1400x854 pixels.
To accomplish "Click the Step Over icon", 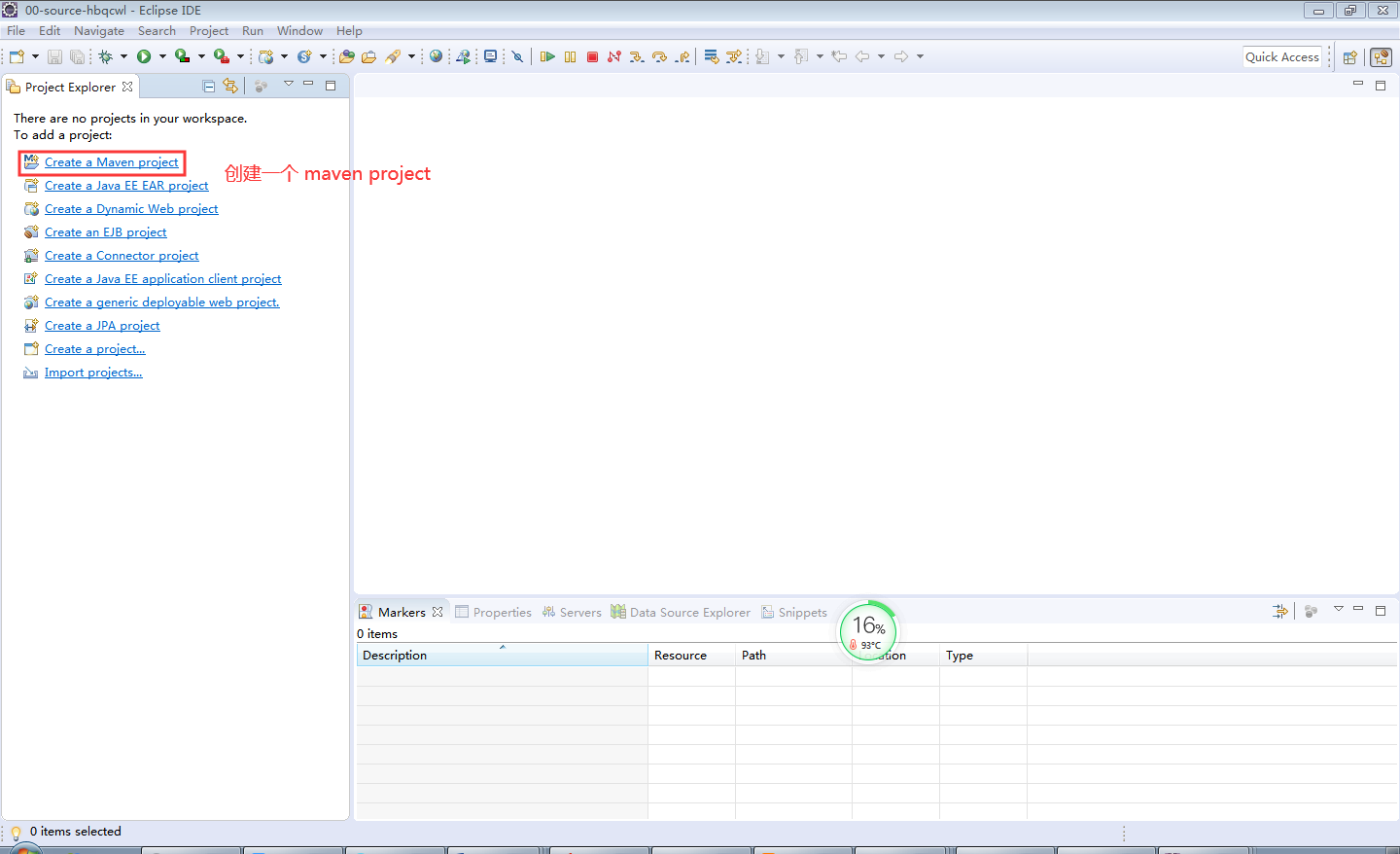I will pos(659,56).
